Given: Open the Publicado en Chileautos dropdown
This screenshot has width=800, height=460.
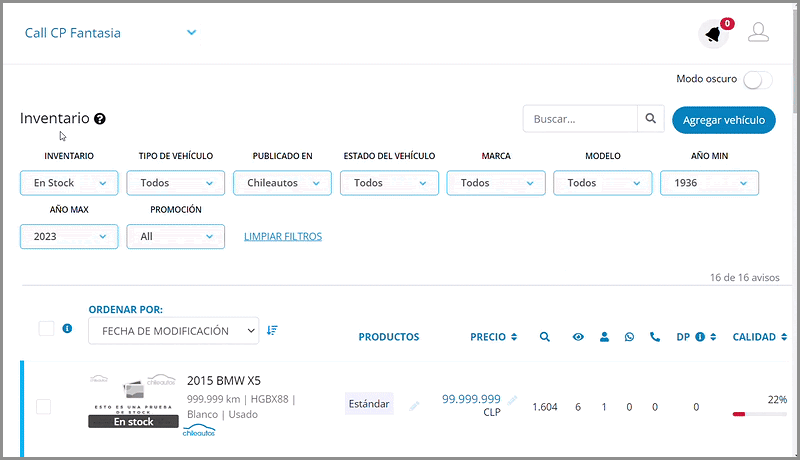Looking at the screenshot, I should click(282, 183).
